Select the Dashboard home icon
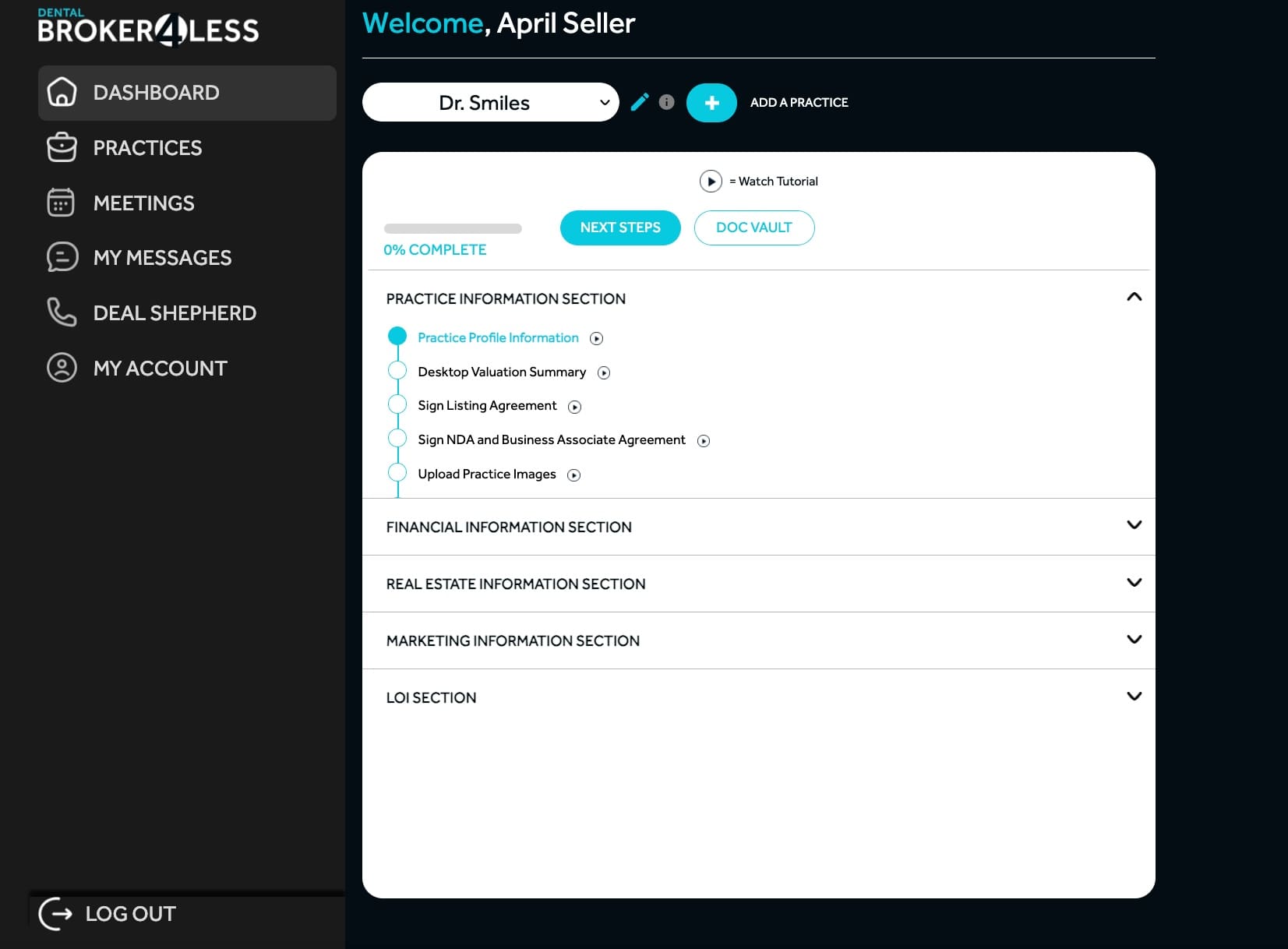Screen dimensions: 1288x949 [61, 93]
